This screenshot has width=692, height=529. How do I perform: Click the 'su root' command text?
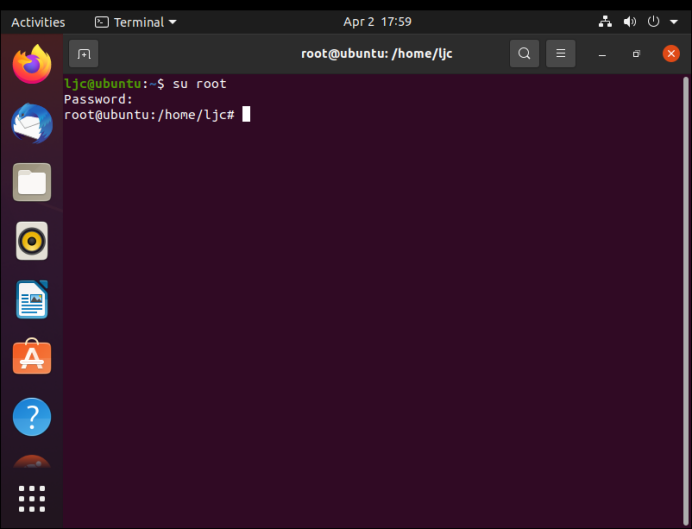tap(199, 84)
